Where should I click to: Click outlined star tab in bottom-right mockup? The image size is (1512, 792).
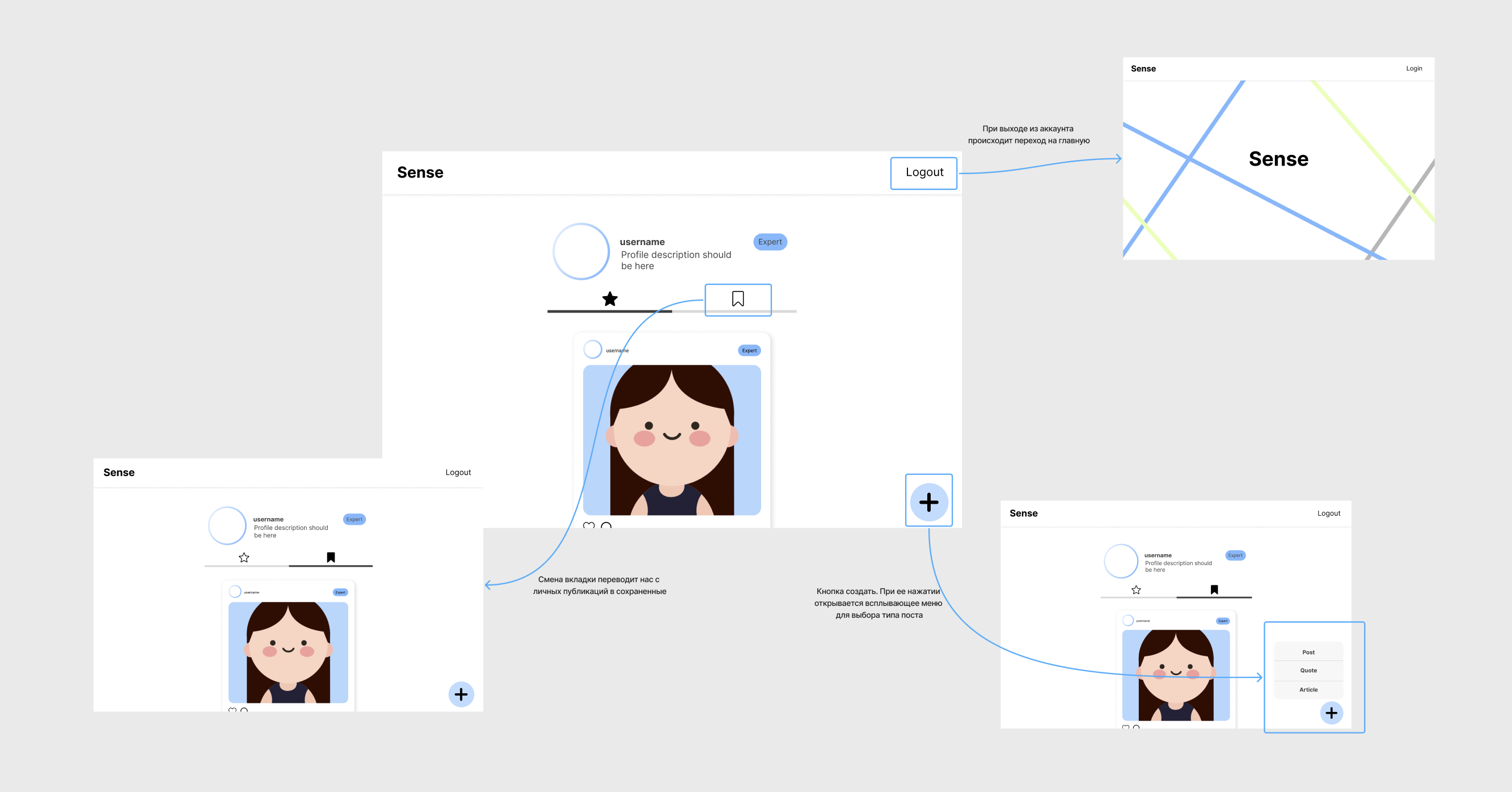[x=1136, y=590]
